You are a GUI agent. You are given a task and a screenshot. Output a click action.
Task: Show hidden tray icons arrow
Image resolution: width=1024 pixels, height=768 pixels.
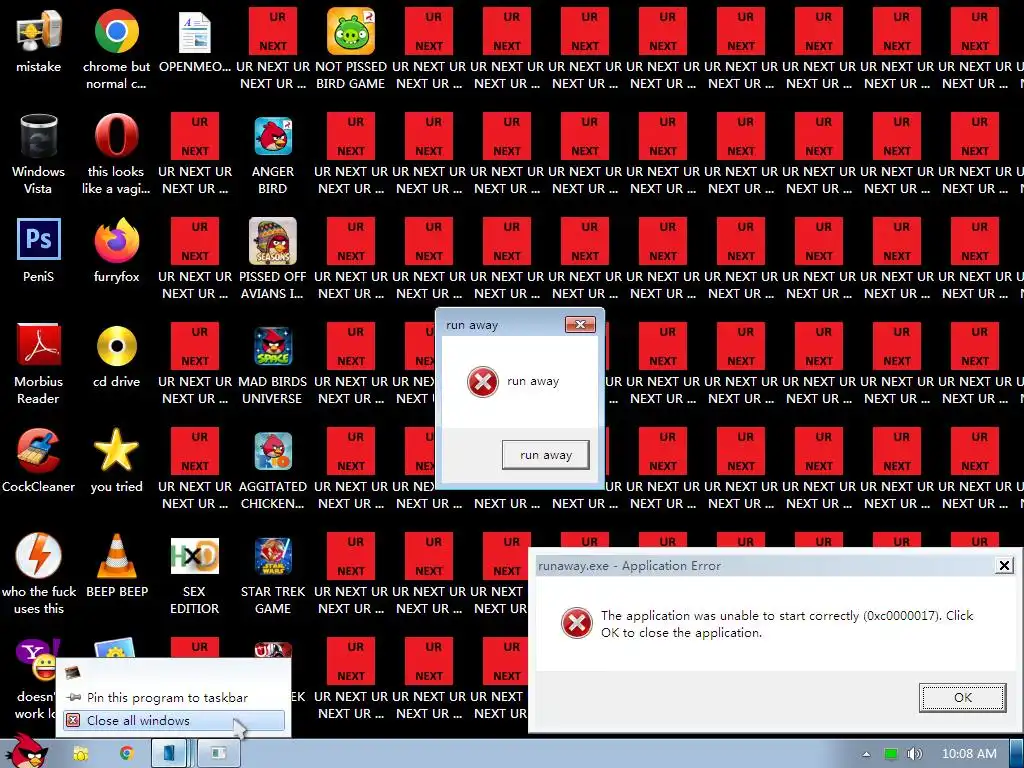(x=866, y=754)
